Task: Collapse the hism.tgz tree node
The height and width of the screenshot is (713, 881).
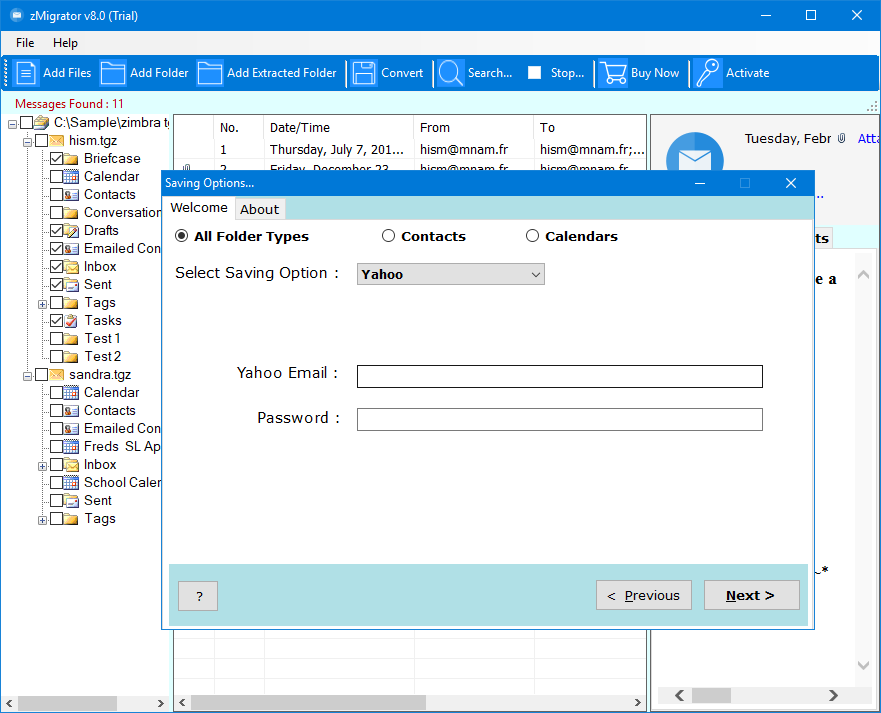Action: [27, 142]
